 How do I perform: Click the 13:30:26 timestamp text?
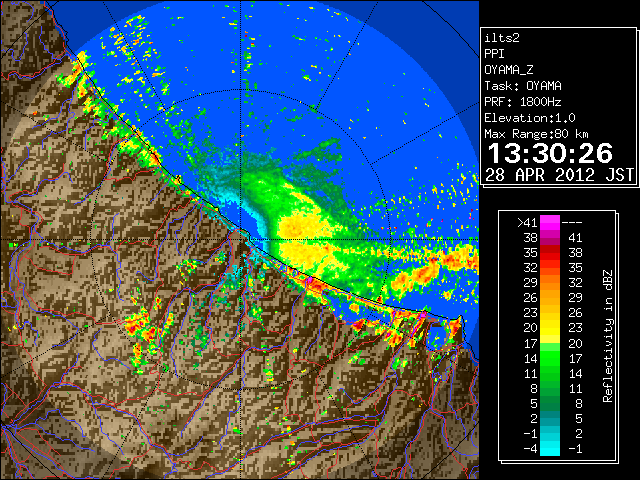(550, 153)
